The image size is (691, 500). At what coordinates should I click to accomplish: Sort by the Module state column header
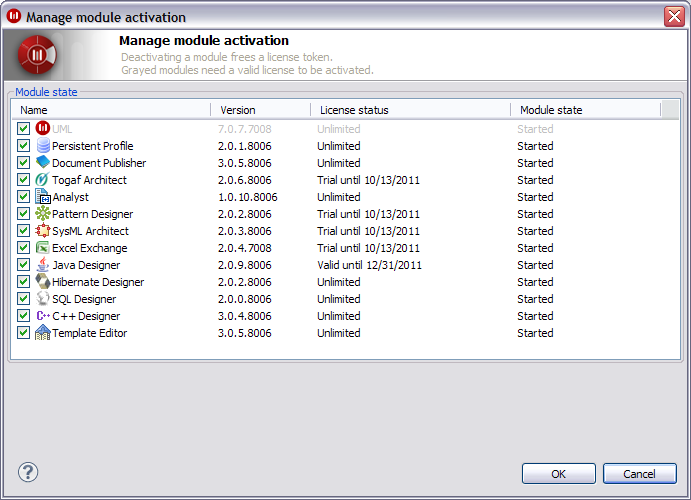585,110
